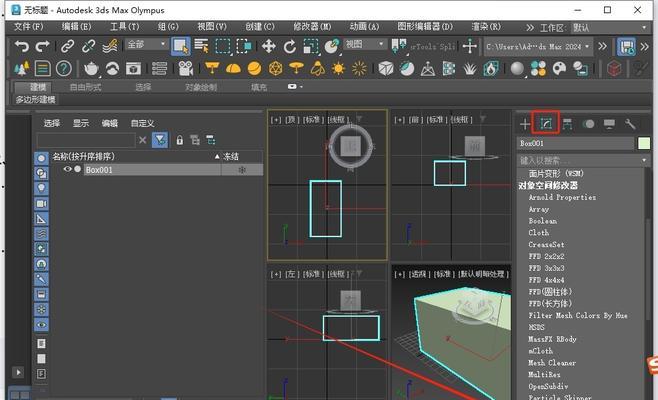658x400 pixels.
Task: Select the Link tool icon
Action: (67, 46)
